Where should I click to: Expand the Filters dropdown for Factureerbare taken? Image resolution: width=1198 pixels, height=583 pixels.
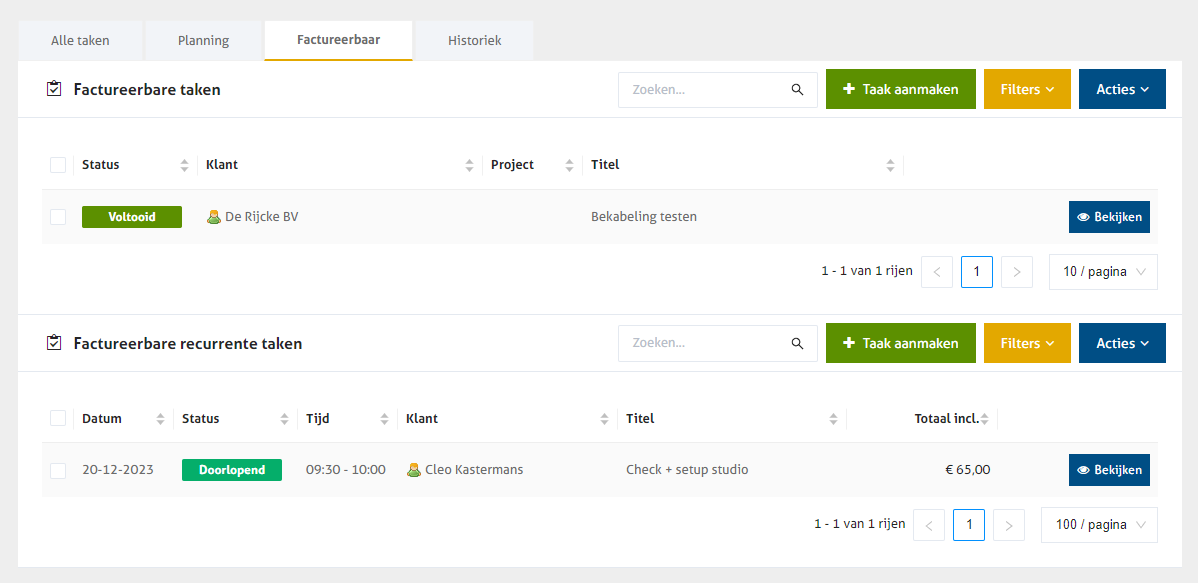point(1027,90)
